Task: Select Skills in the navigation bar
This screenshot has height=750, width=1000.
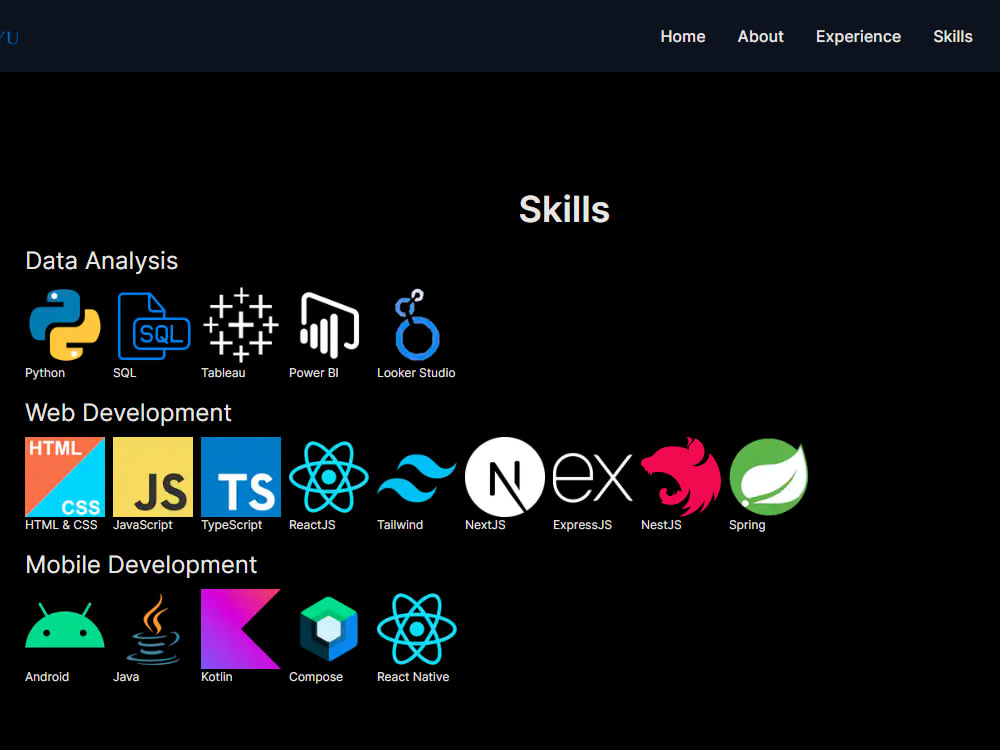Action: (x=953, y=37)
